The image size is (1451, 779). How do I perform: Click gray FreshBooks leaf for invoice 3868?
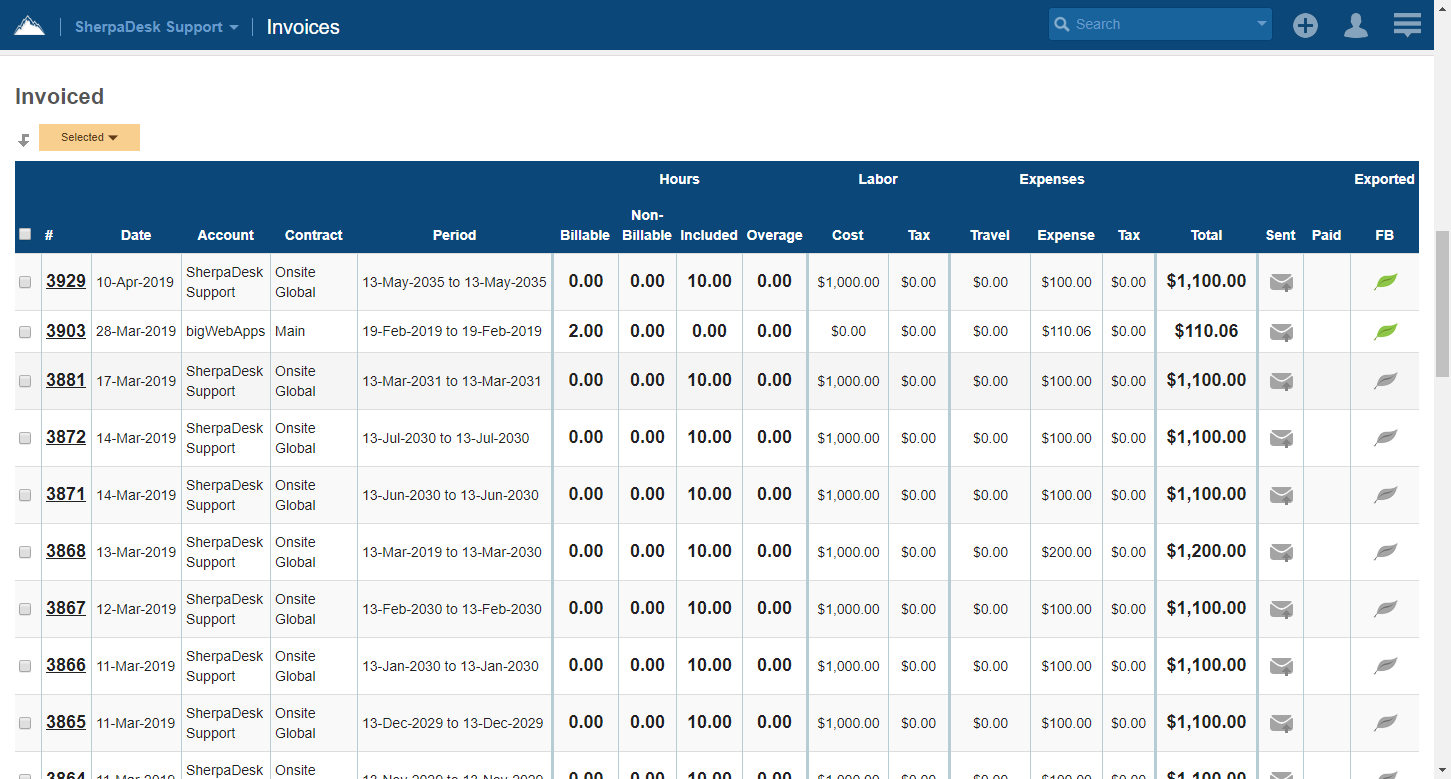tap(1385, 552)
